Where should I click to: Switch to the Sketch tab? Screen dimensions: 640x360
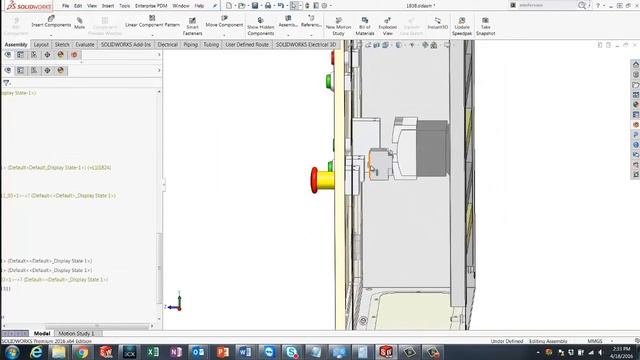click(x=62, y=44)
